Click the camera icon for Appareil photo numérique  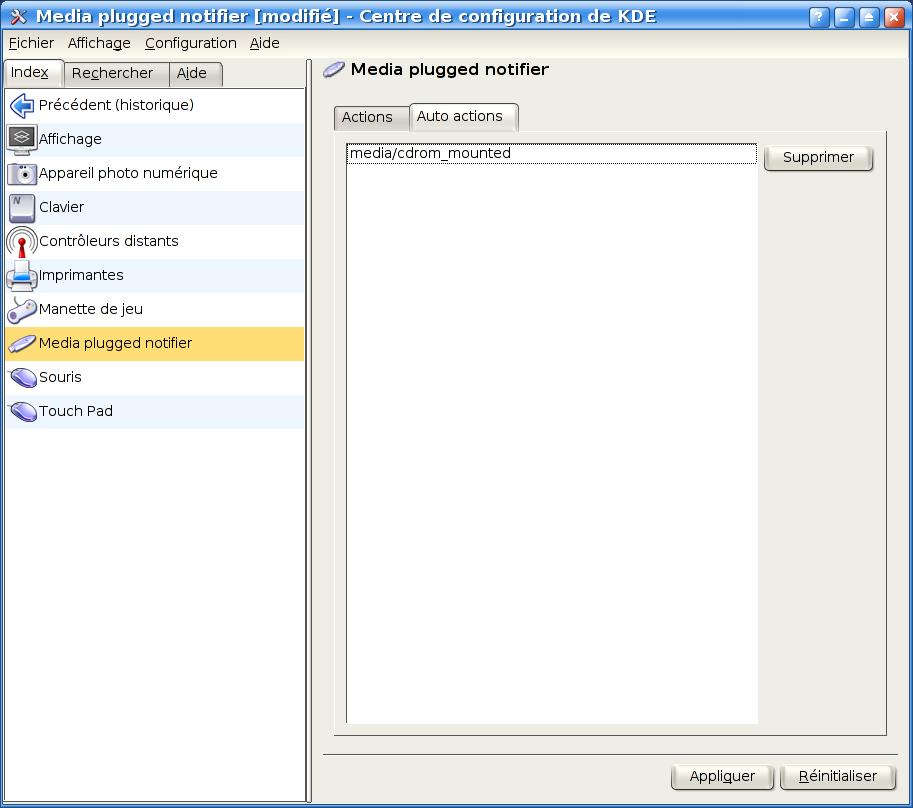click(x=22, y=173)
